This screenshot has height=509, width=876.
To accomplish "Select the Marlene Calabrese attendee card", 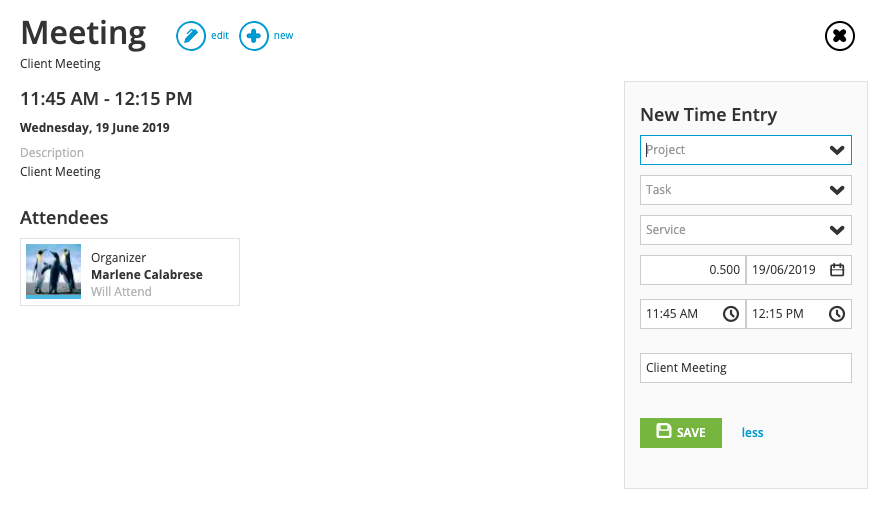I will coord(130,272).
